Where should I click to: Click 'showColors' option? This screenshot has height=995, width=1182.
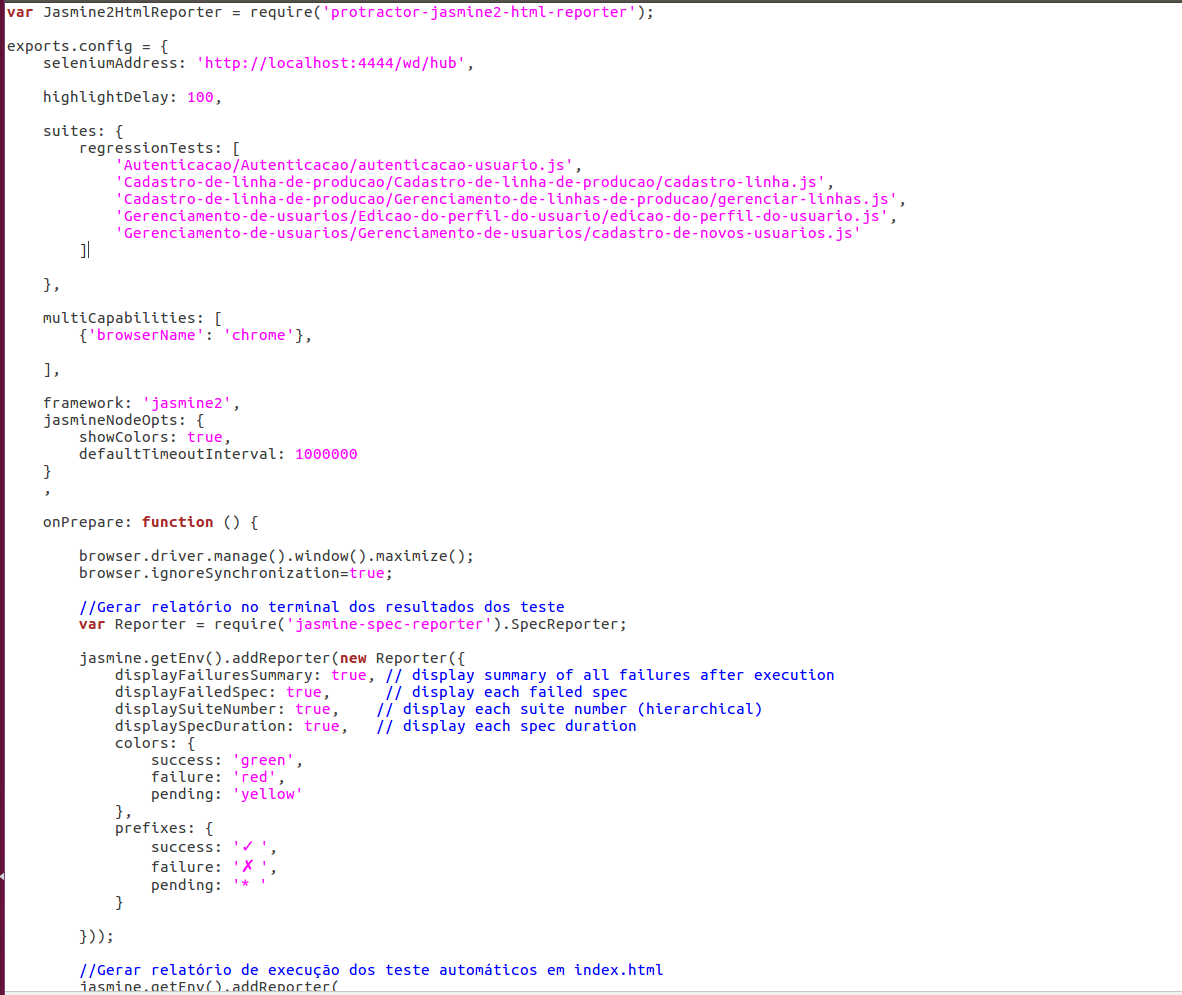pos(124,437)
